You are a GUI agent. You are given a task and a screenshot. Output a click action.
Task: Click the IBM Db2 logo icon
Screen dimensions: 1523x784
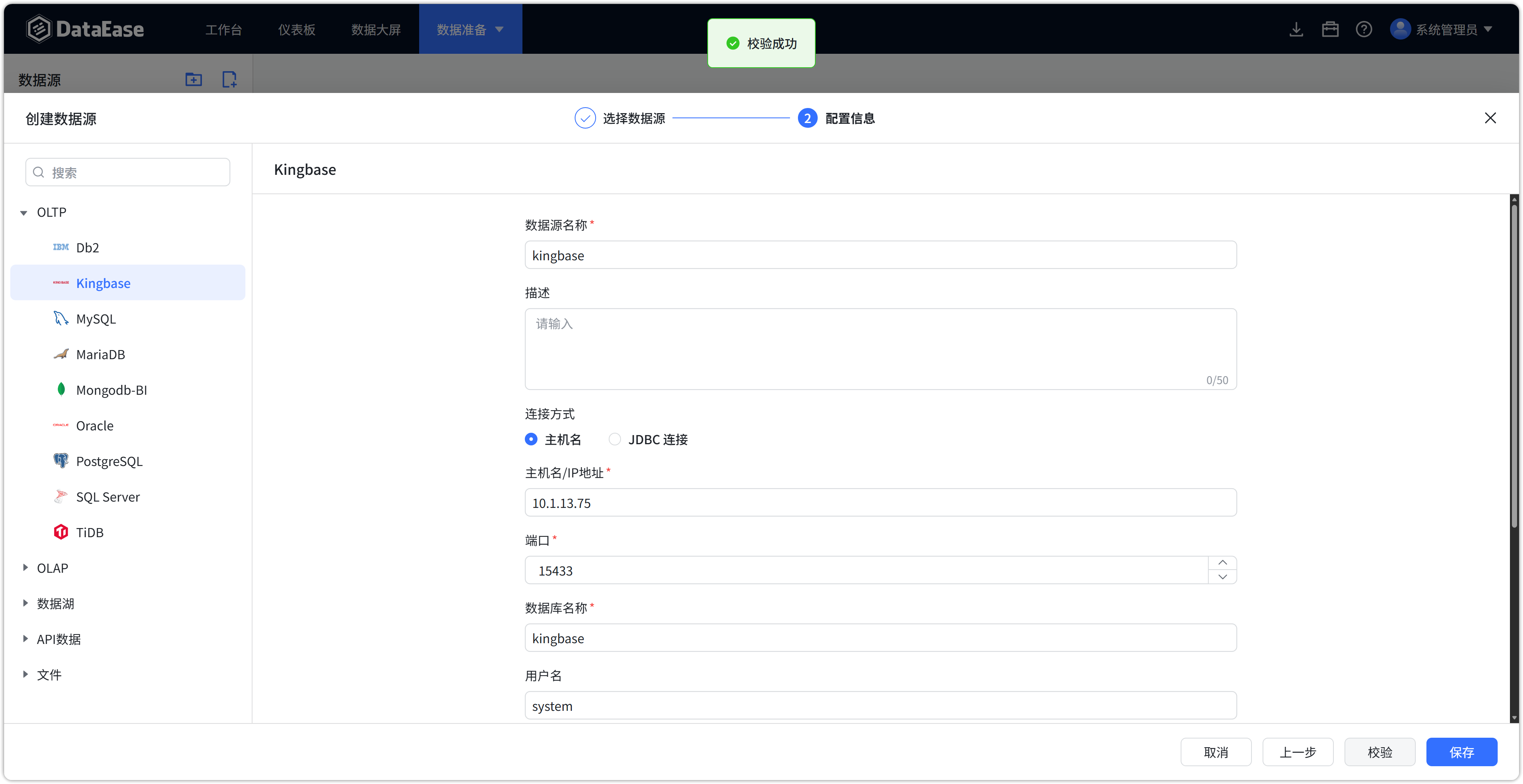[61, 247]
